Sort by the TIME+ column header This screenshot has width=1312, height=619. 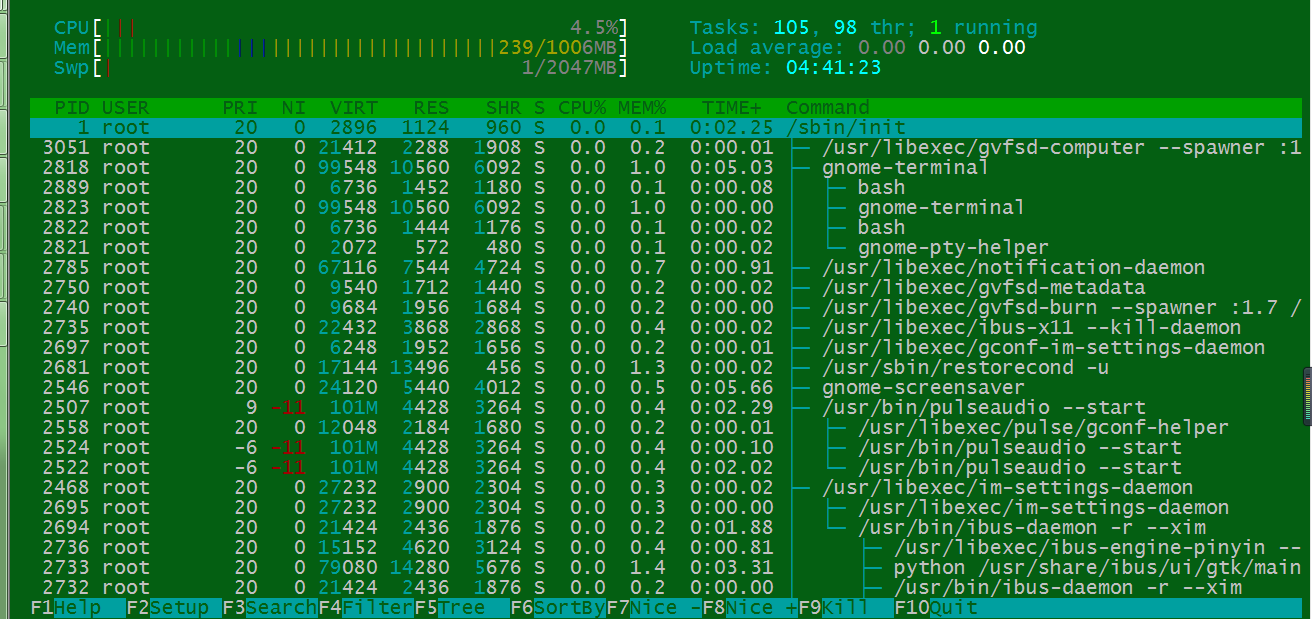pyautogui.click(x=732, y=107)
